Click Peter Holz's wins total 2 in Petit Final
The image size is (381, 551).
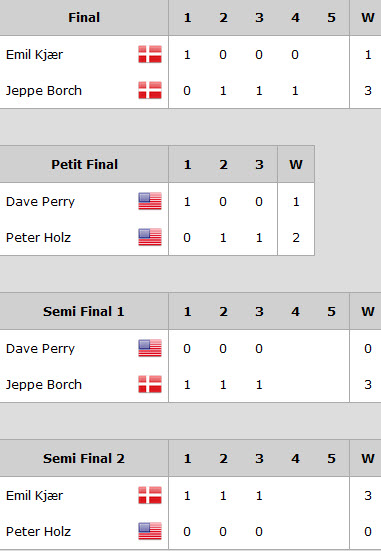point(296,238)
